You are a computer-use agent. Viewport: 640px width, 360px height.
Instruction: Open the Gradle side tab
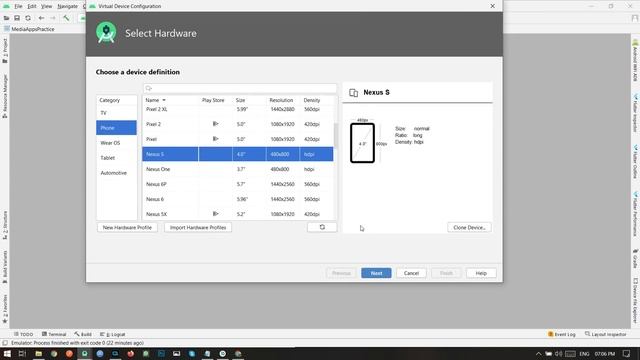pyautogui.click(x=635, y=259)
